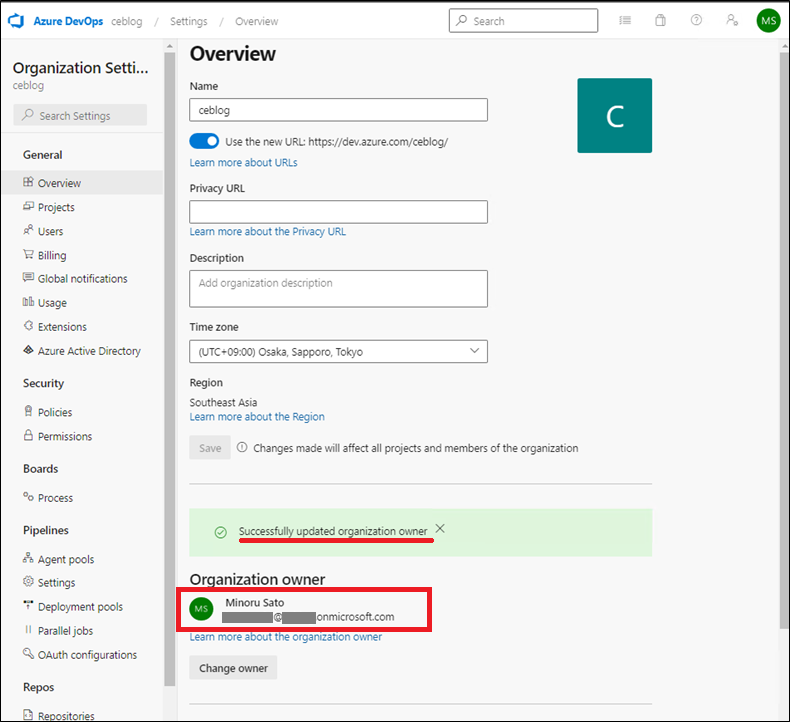The image size is (790, 722).
Task: Click the ceblog breadcrumb link
Action: [126, 22]
